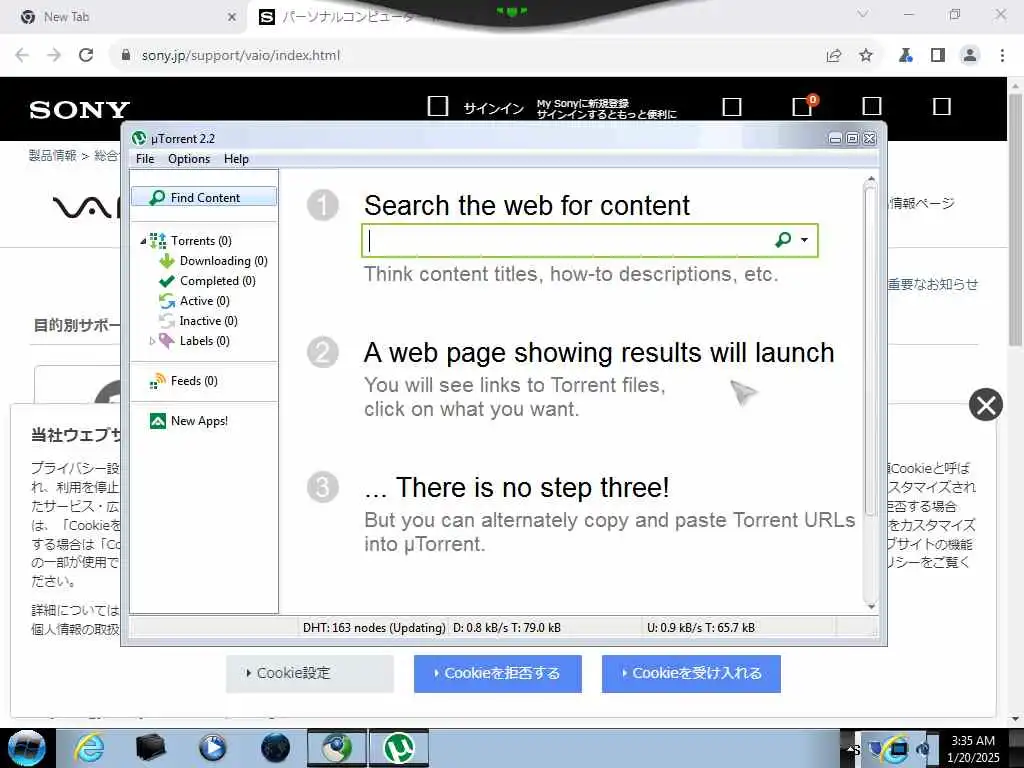Screen dimensions: 1024x768
Task: Click the green search magnifier icon
Action: click(x=783, y=240)
